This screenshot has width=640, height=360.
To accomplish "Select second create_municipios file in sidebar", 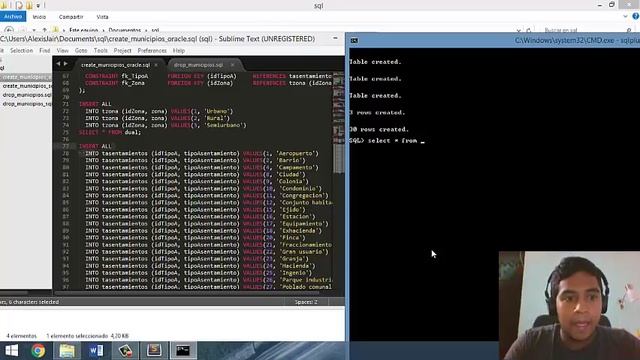I will click(26, 86).
